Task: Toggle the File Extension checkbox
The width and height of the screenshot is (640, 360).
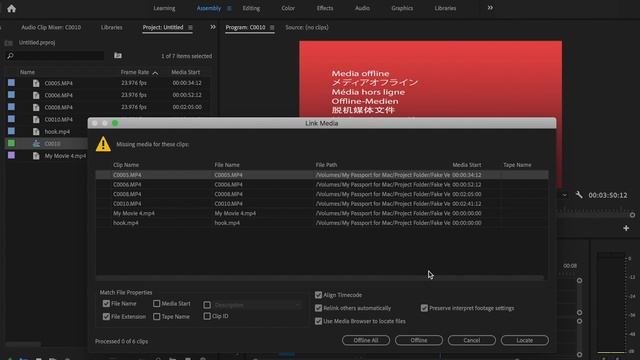Action: point(106,316)
